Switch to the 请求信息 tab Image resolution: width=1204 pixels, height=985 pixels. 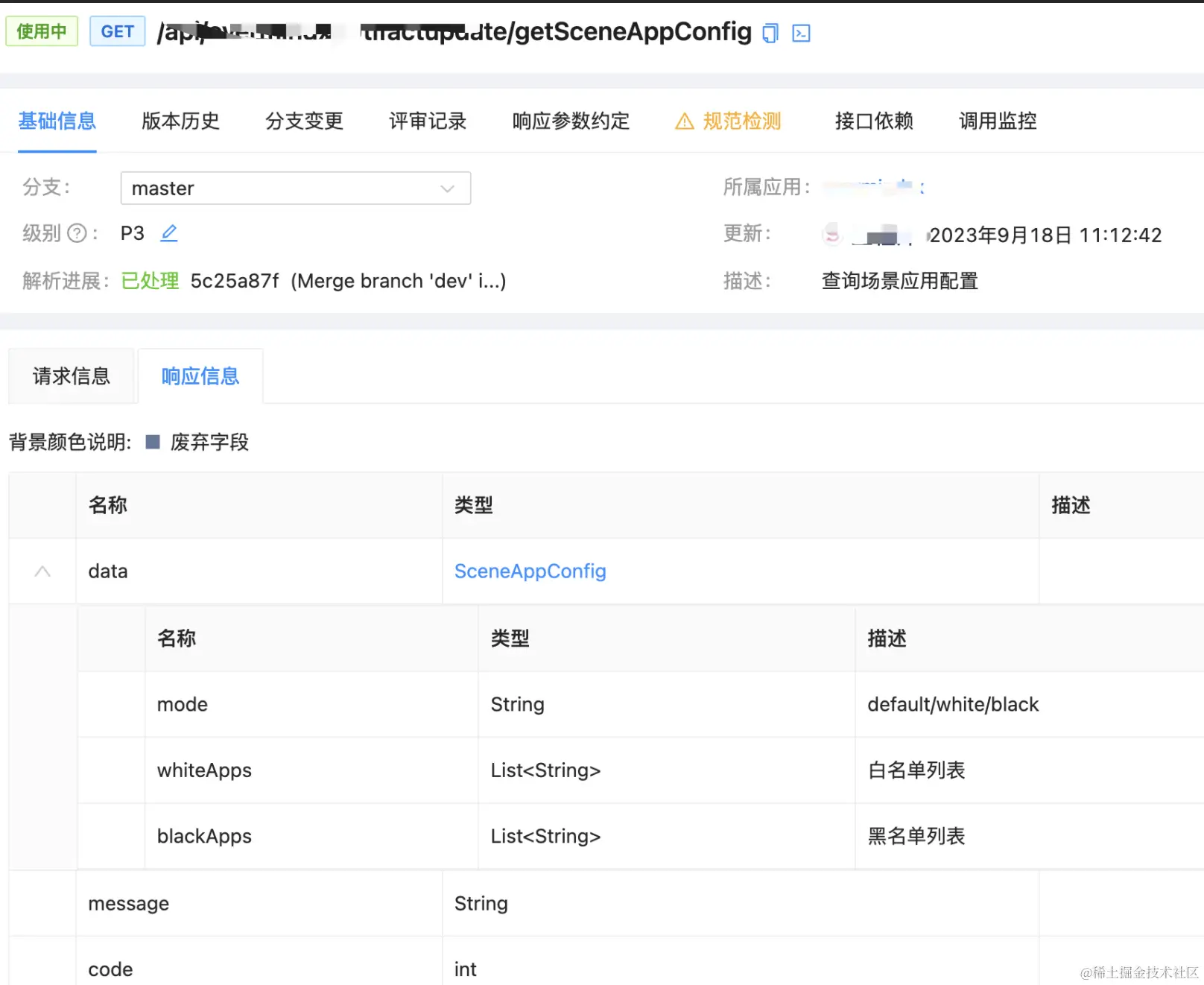[x=72, y=376]
